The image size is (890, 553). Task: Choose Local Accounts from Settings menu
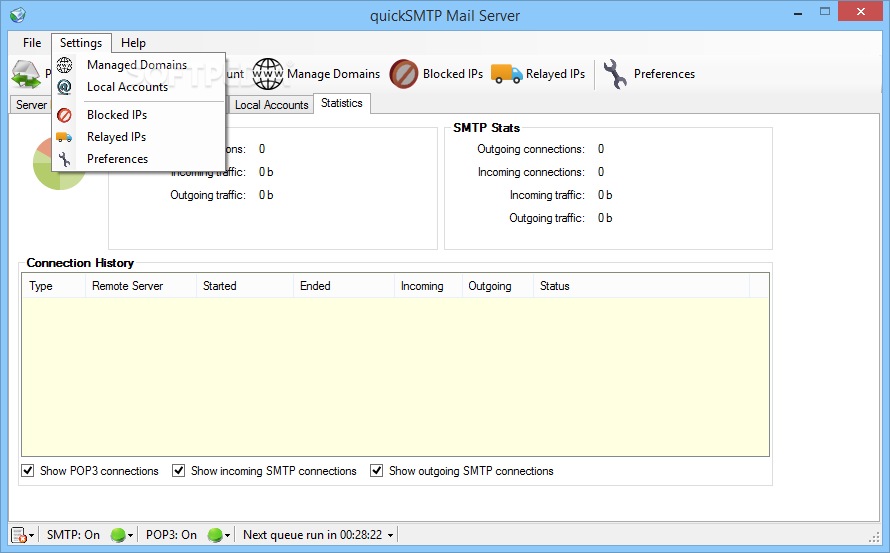coord(138,87)
